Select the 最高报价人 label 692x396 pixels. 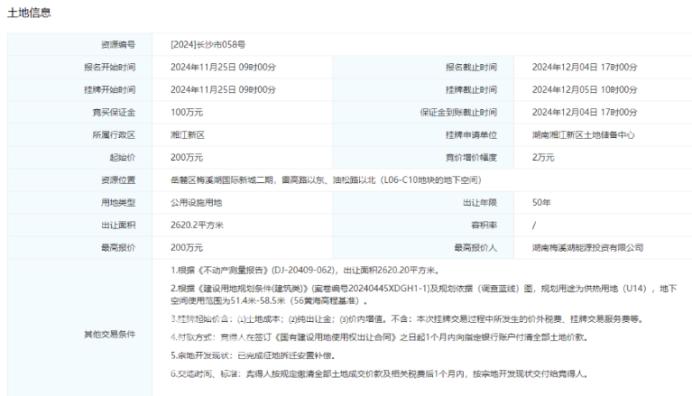pos(475,247)
